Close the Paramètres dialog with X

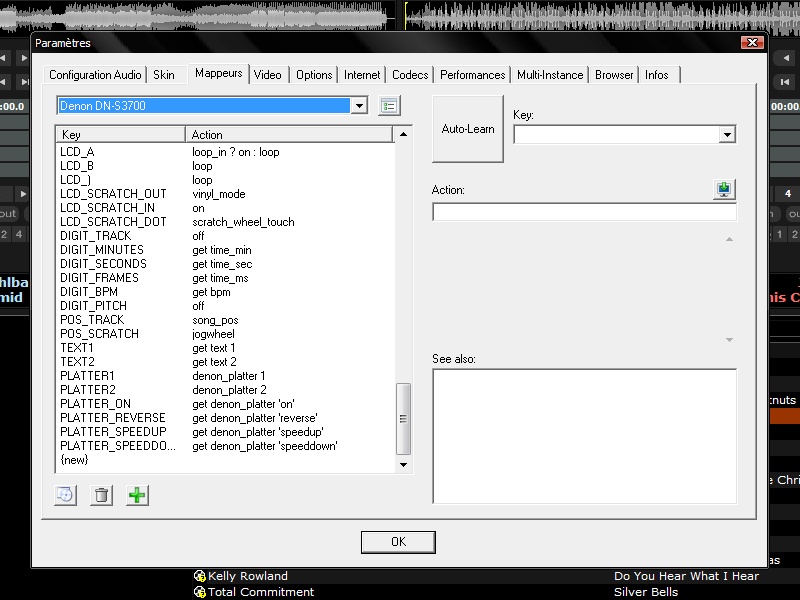pyautogui.click(x=752, y=43)
